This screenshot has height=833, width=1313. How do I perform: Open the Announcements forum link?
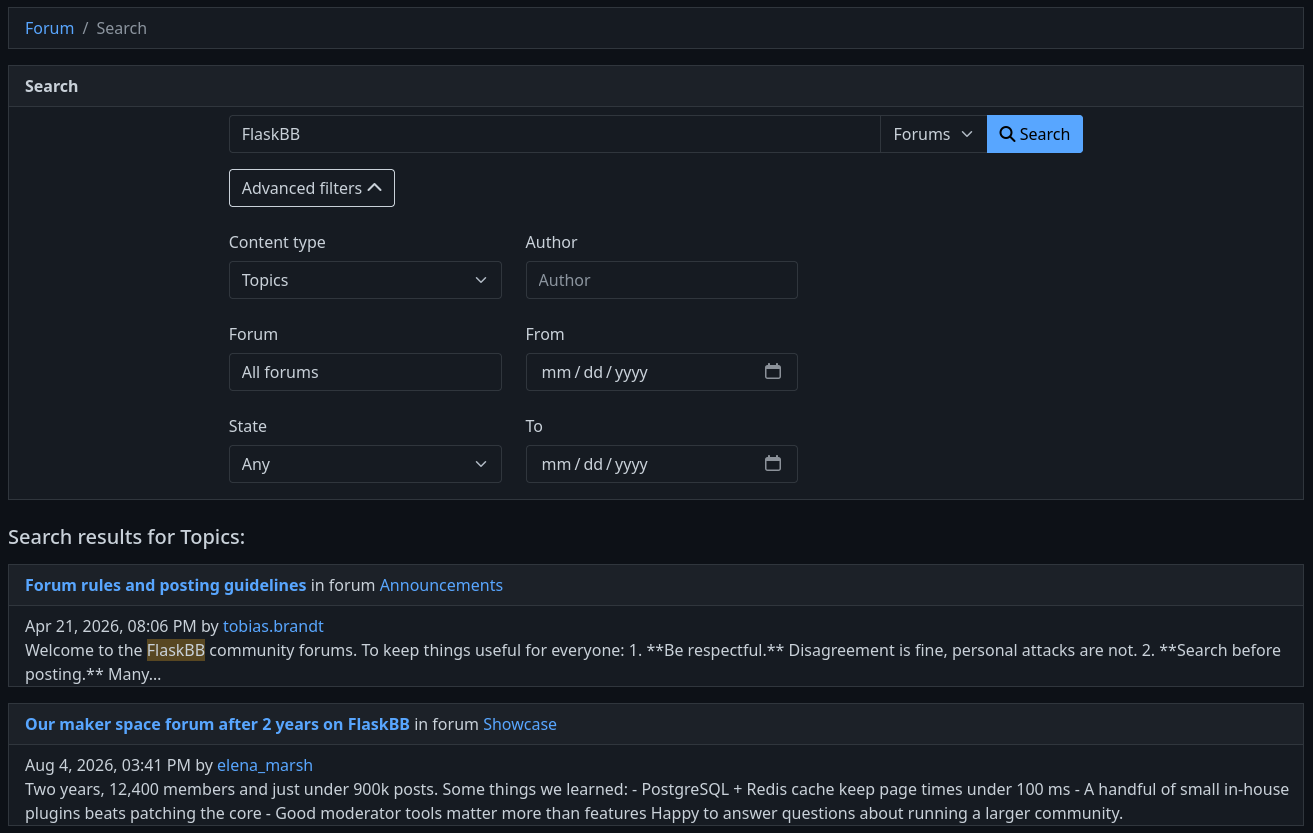click(x=441, y=585)
